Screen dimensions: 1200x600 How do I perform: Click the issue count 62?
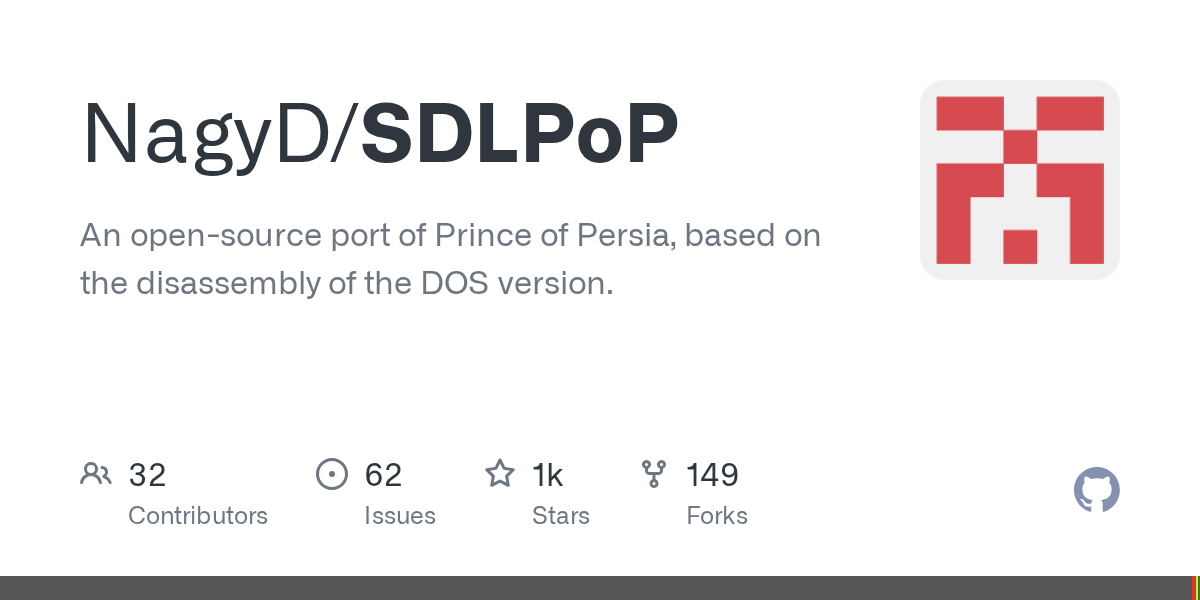[383, 475]
